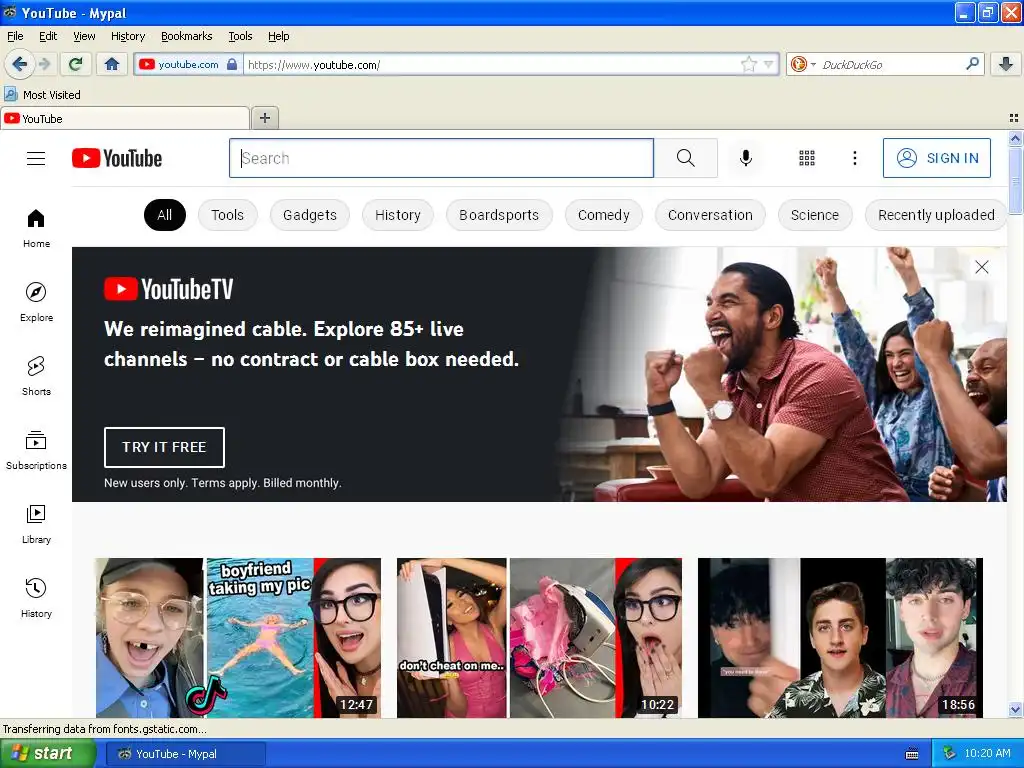
Task: Click the YouTube search input field
Action: (x=441, y=158)
